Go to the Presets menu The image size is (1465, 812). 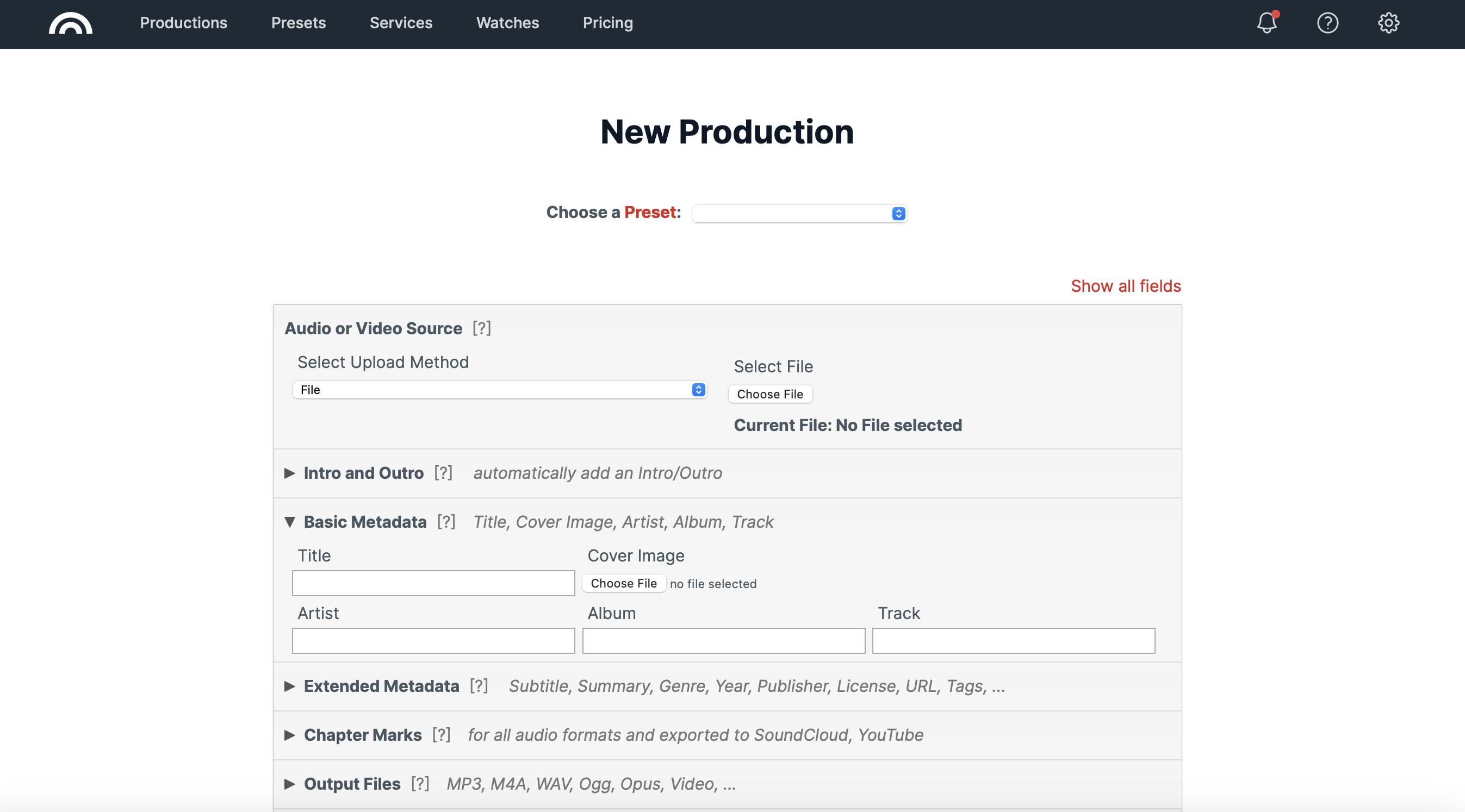[x=298, y=23]
